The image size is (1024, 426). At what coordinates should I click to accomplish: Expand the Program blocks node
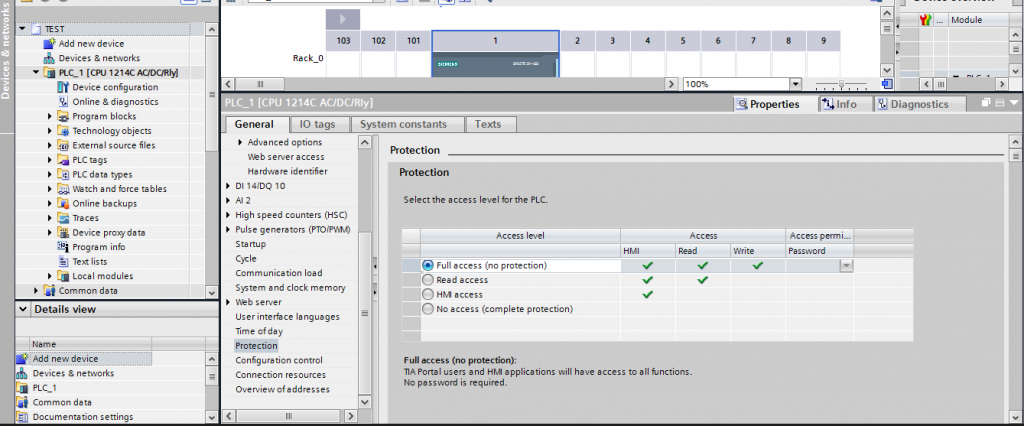click(50, 116)
